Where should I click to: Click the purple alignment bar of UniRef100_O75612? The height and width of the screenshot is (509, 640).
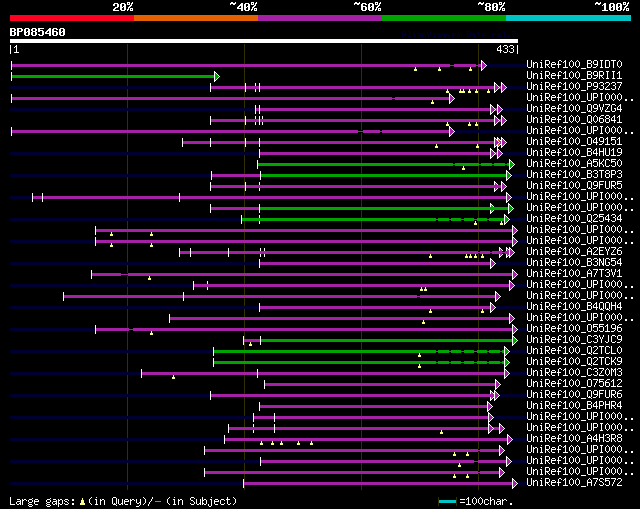click(380, 385)
